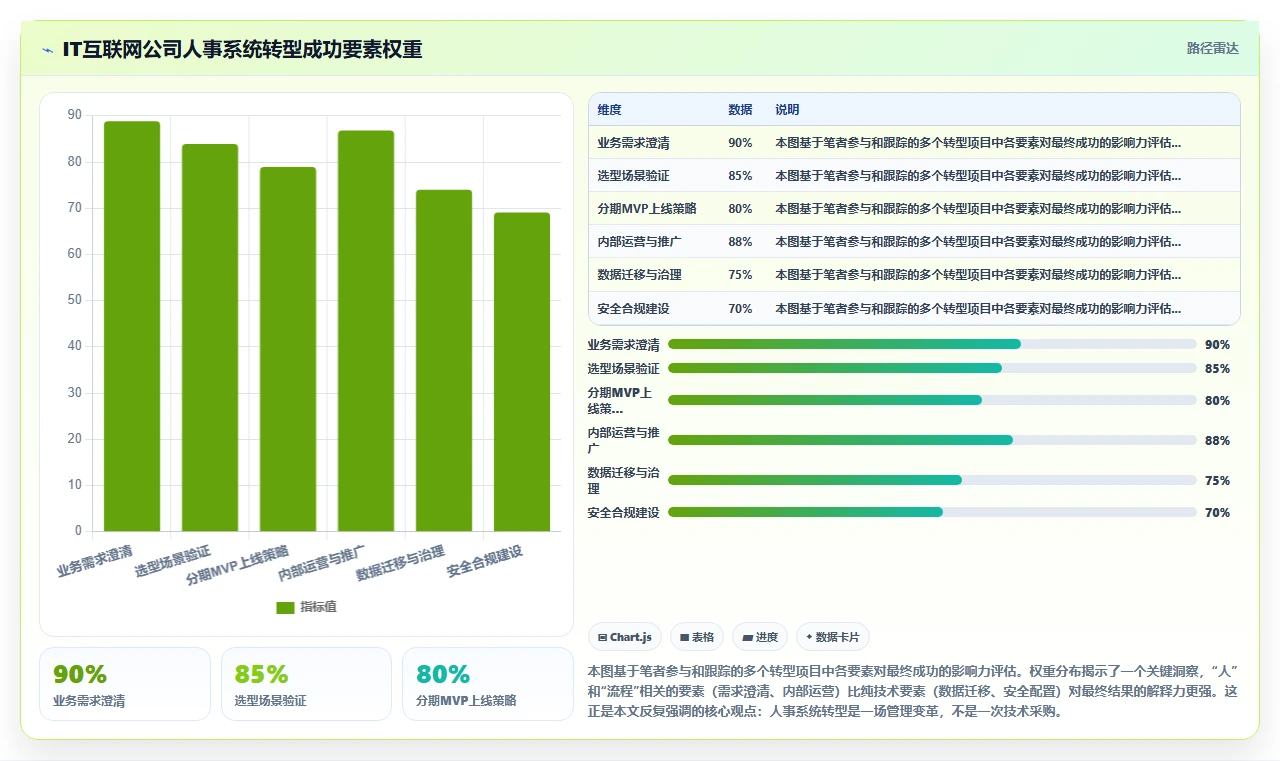Click the 维度 column header
This screenshot has height=761, width=1280.
point(609,110)
